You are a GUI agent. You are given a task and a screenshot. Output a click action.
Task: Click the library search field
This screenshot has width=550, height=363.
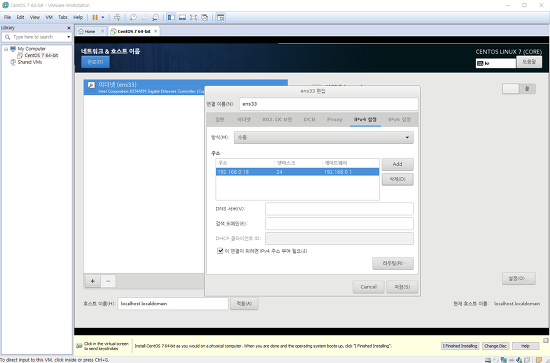coord(38,37)
